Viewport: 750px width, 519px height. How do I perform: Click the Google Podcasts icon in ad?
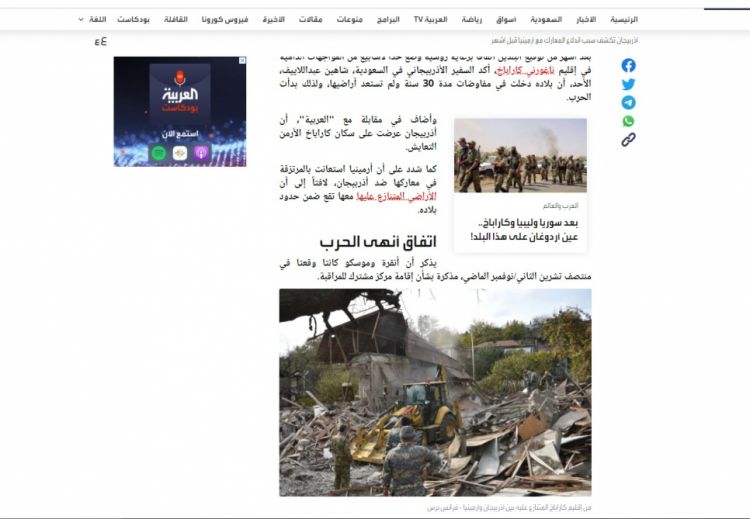(x=180, y=153)
